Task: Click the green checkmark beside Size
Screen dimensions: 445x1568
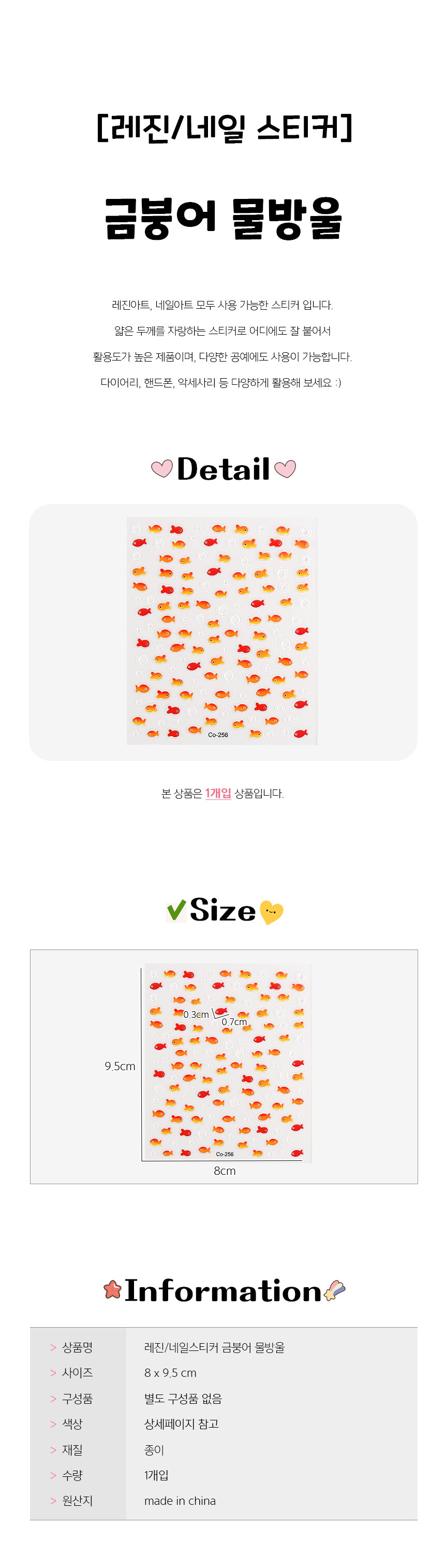Action: pos(176,911)
